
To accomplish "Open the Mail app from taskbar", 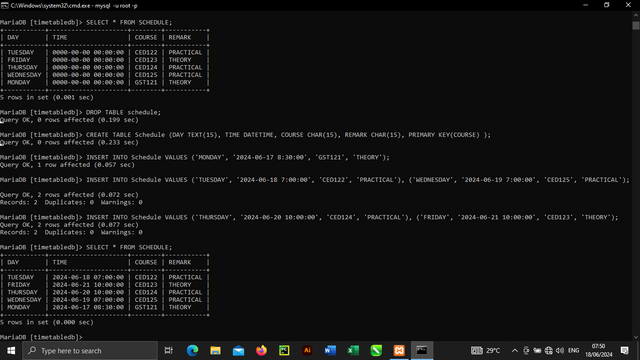I will pyautogui.click(x=238, y=351).
